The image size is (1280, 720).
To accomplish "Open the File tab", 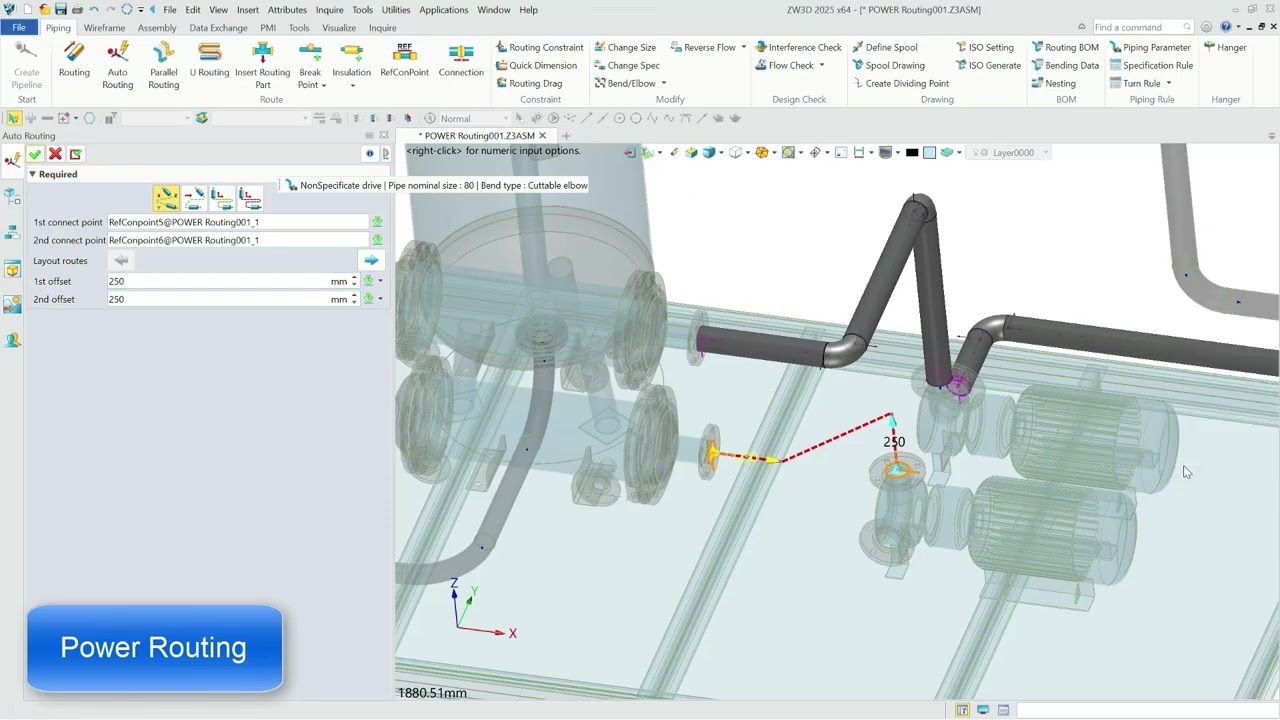I will (19, 28).
